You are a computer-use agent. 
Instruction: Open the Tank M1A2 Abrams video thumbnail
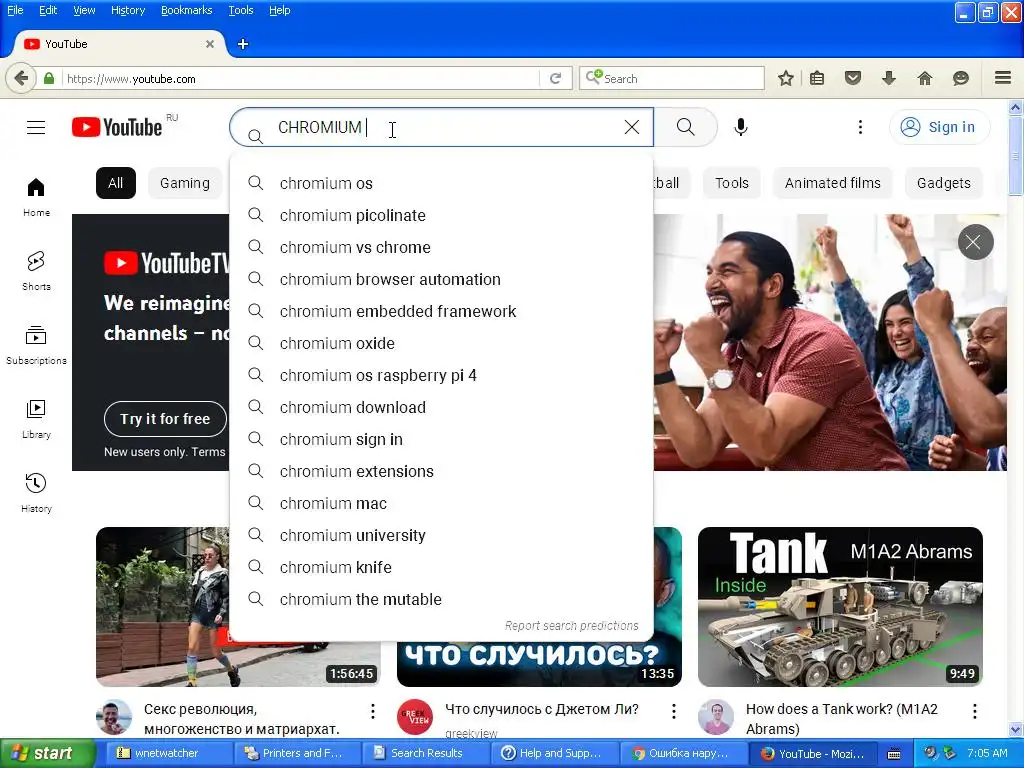[x=840, y=607]
